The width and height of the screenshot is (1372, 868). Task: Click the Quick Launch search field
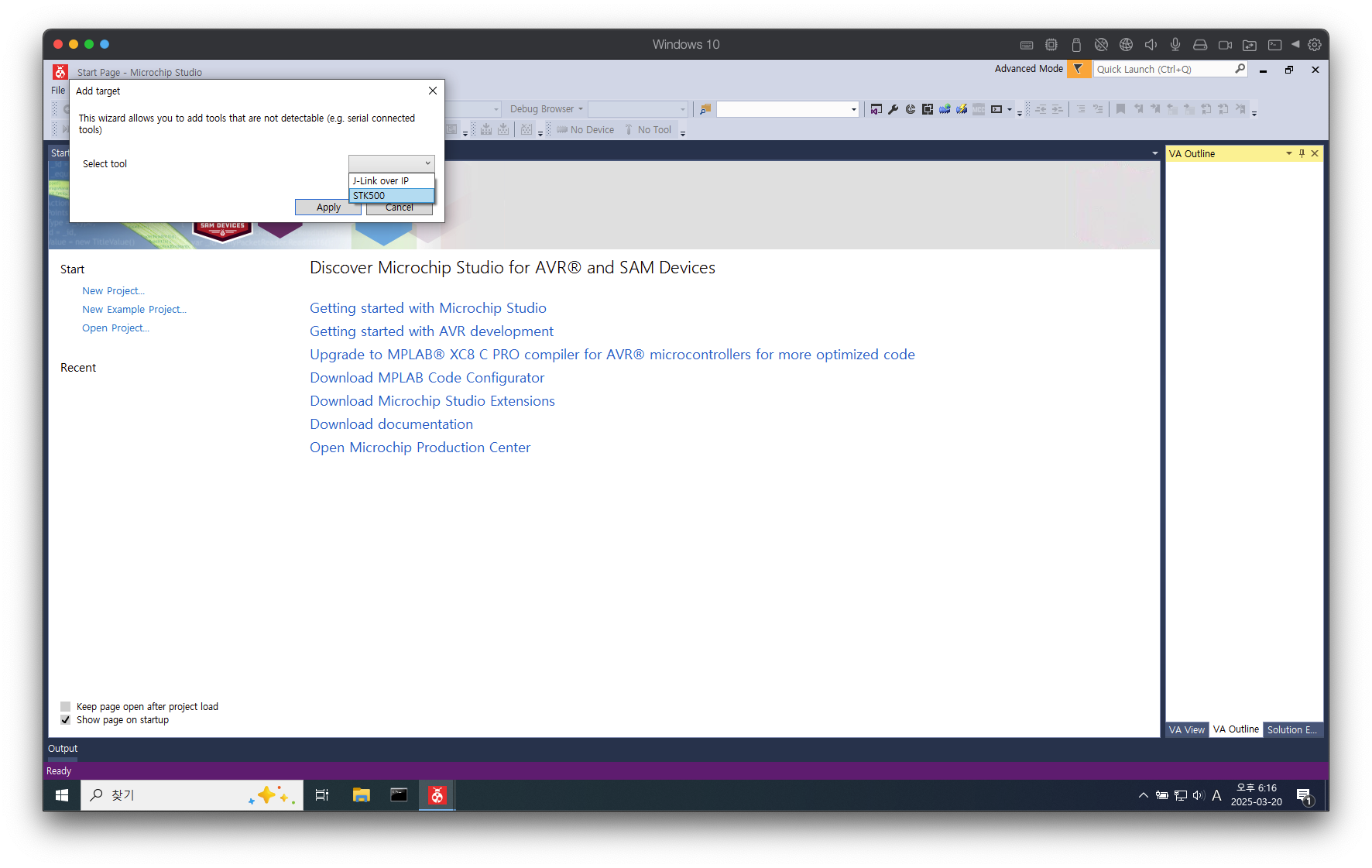(x=1163, y=69)
